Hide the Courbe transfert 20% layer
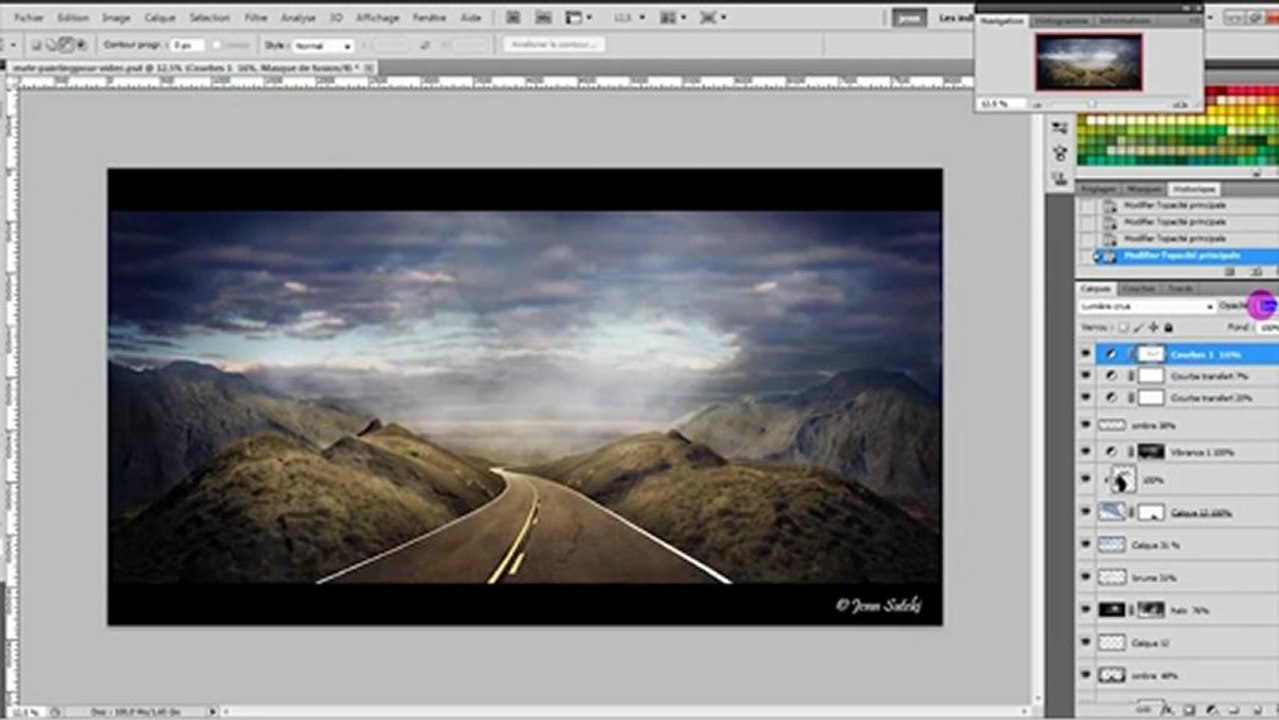The image size is (1279, 720). (1087, 397)
